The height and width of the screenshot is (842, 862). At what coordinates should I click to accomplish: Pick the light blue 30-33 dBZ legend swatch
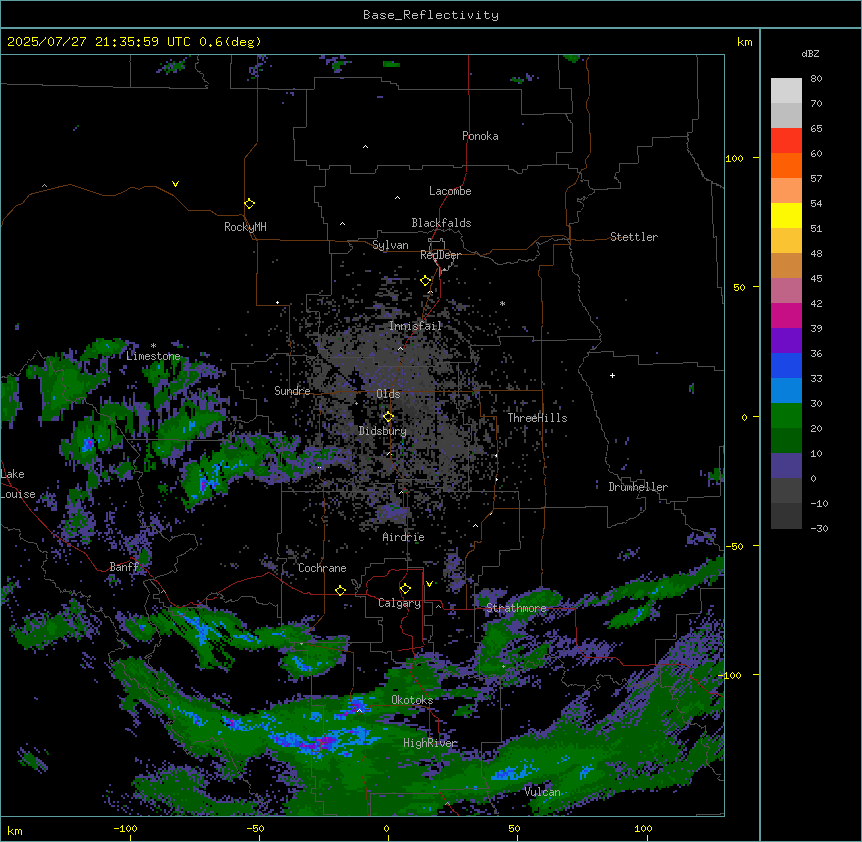(786, 391)
